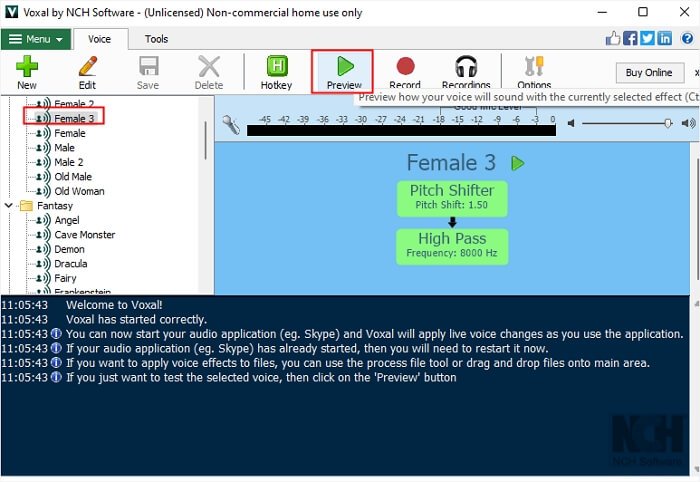Select the Voice tab
700x482 pixels.
(100, 39)
